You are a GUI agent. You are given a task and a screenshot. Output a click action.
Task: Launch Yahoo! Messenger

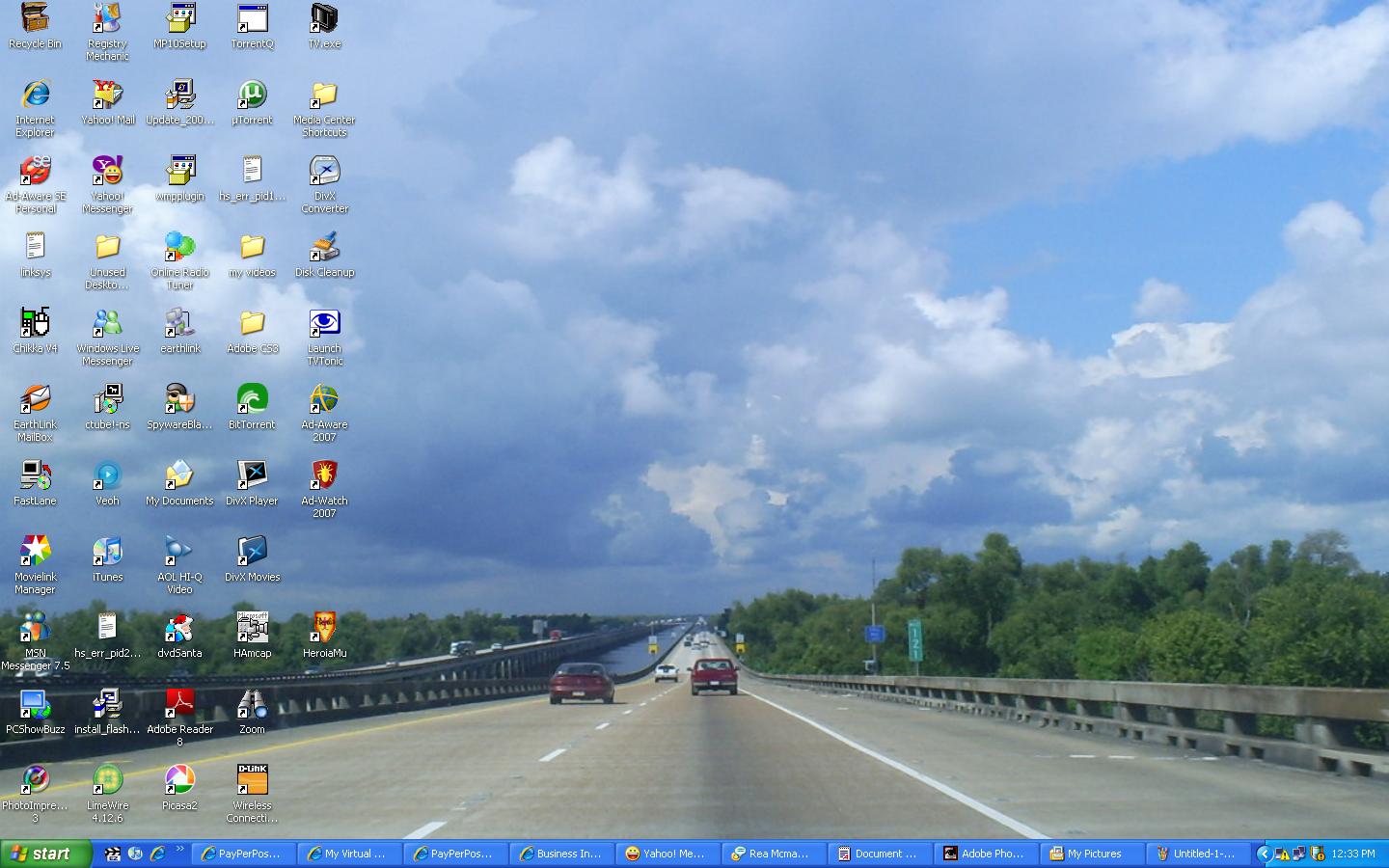tap(106, 172)
